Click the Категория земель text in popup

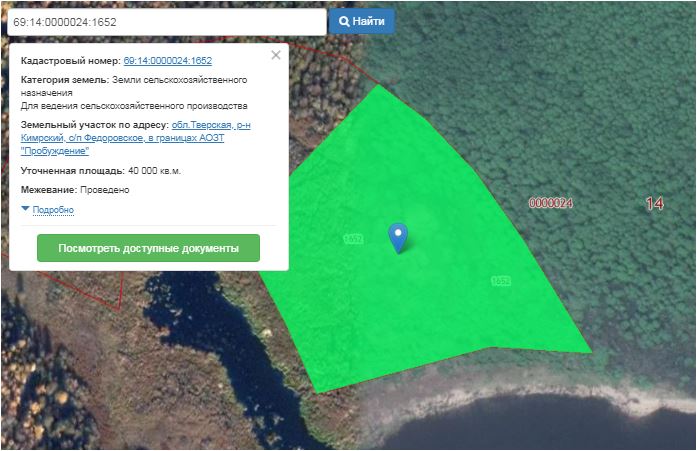(62, 79)
